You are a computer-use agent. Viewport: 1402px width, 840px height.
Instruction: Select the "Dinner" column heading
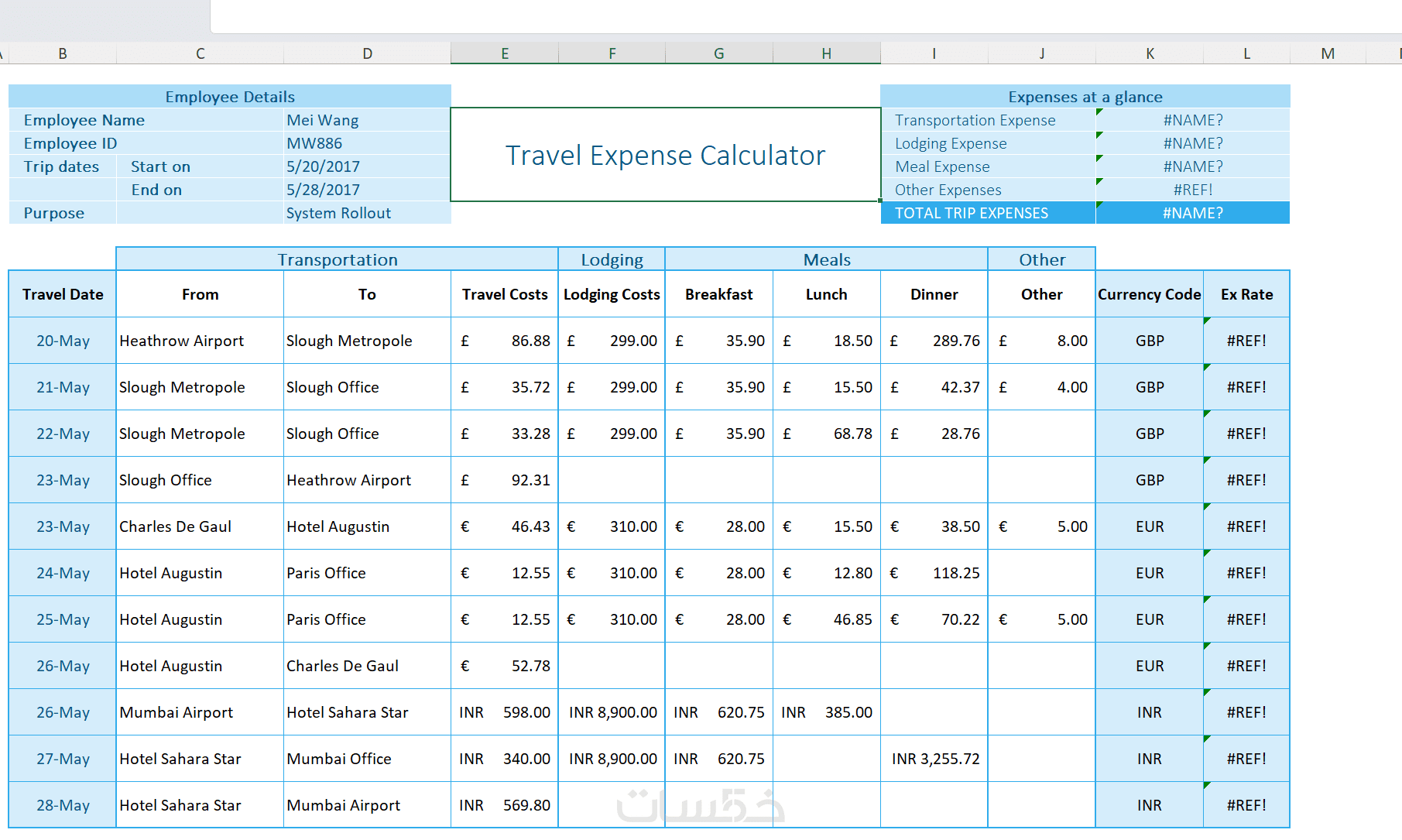click(934, 294)
